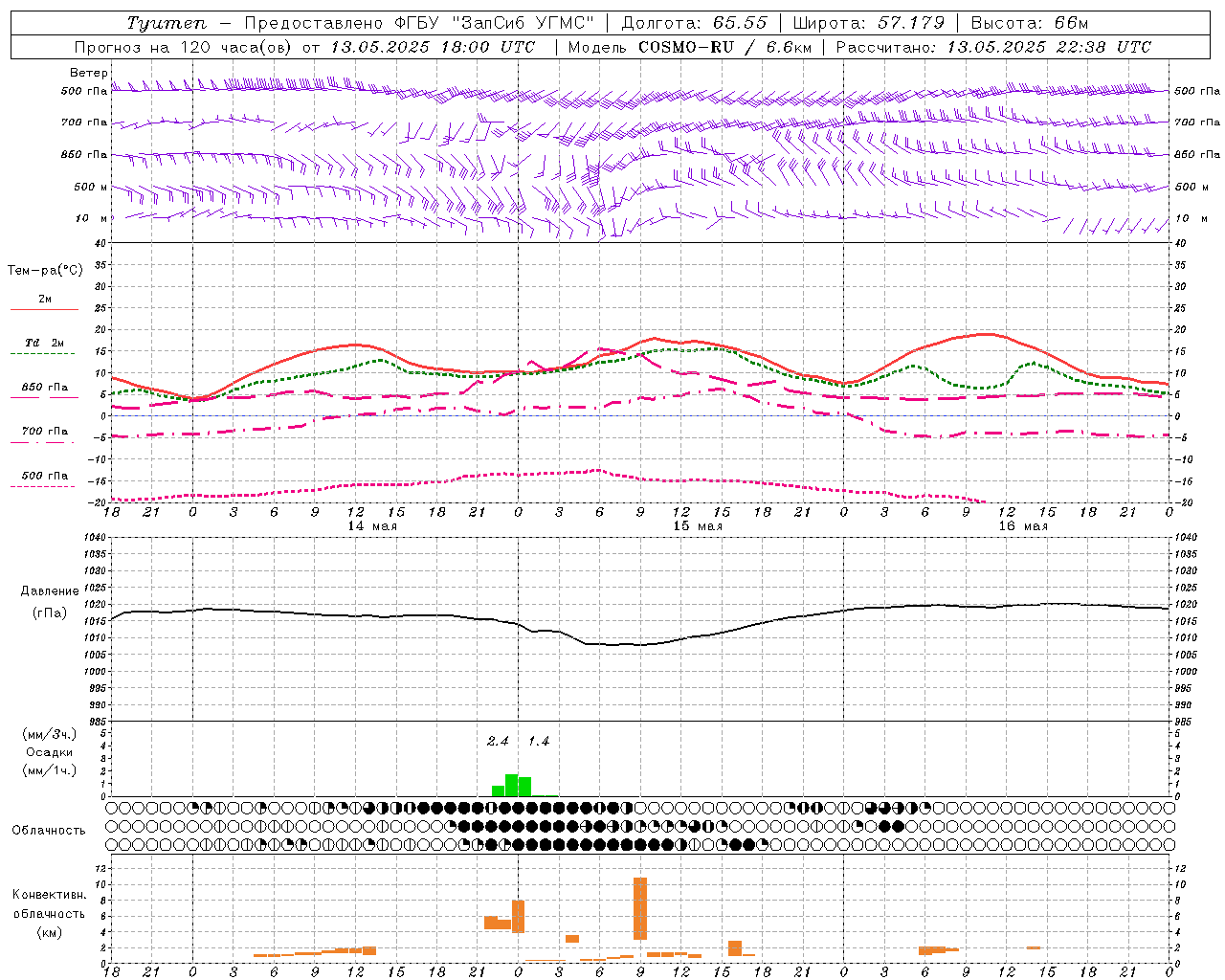Image resolution: width=1225 pixels, height=980 pixels.
Task: Click the elevation text Высота: 66м
Action: [1029, 23]
